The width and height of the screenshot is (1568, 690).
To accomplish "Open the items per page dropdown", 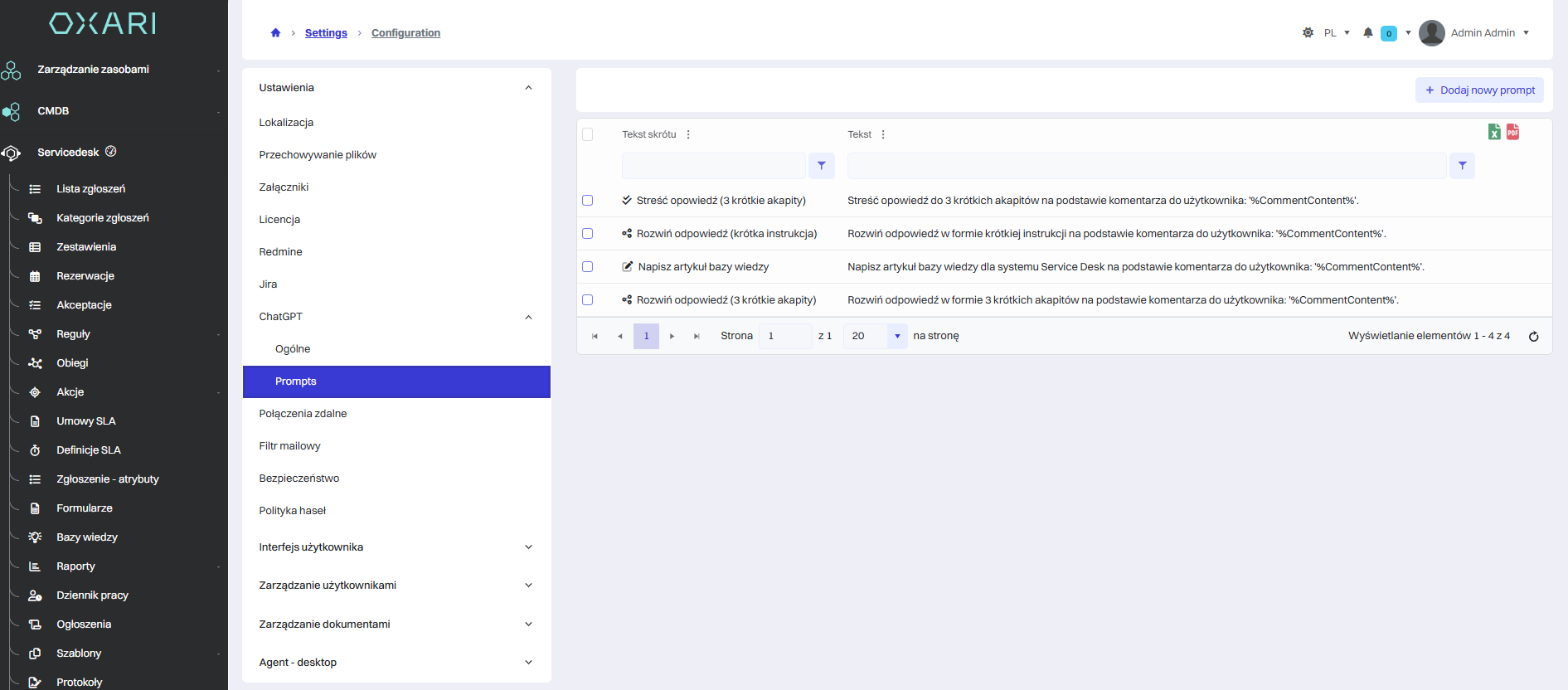I will pyautogui.click(x=896, y=336).
